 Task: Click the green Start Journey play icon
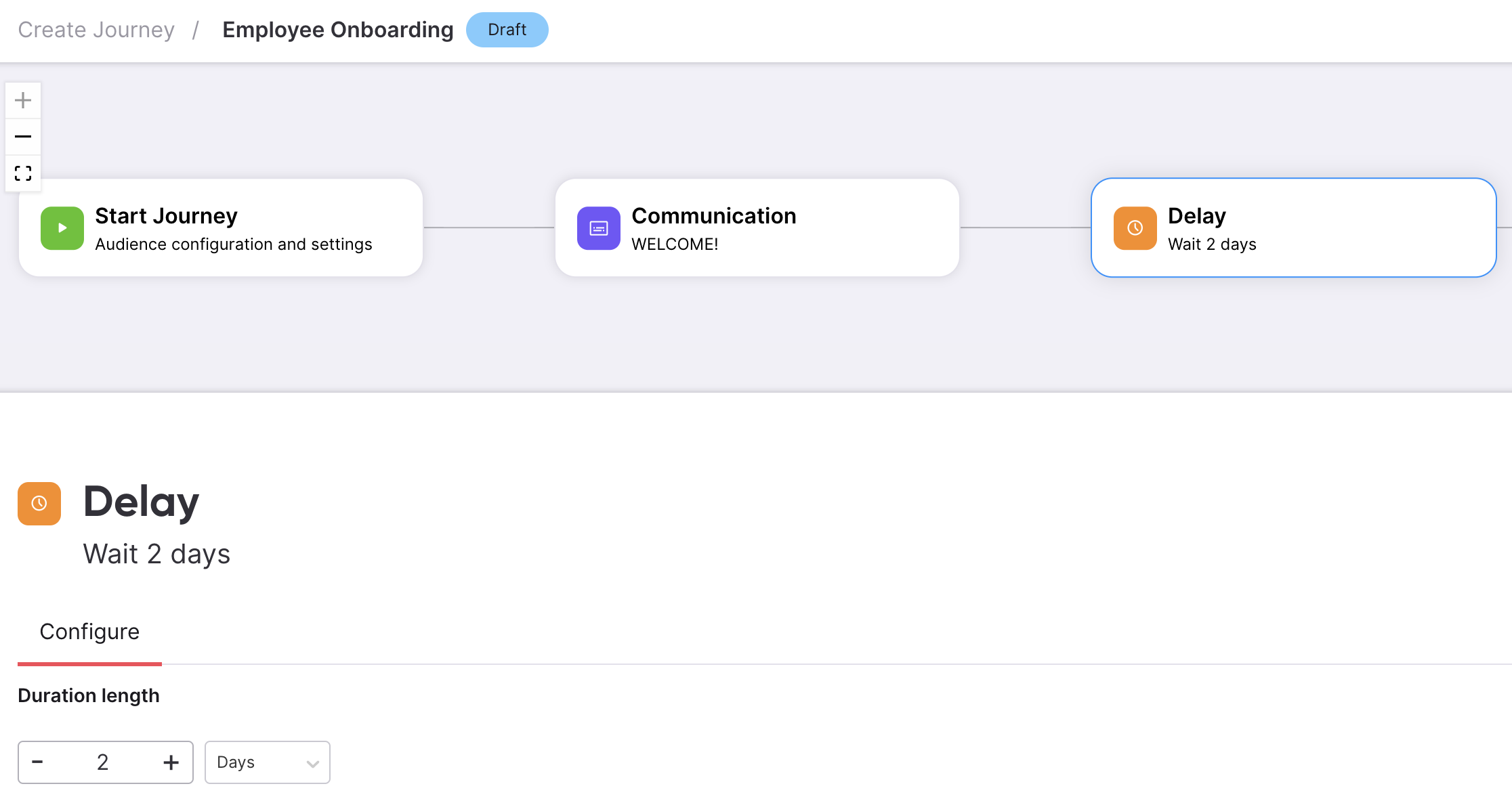click(62, 228)
